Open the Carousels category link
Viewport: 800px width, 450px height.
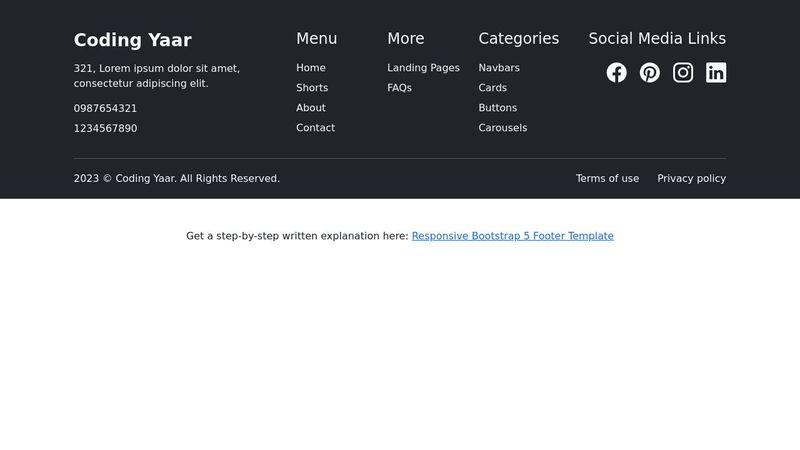click(x=503, y=128)
